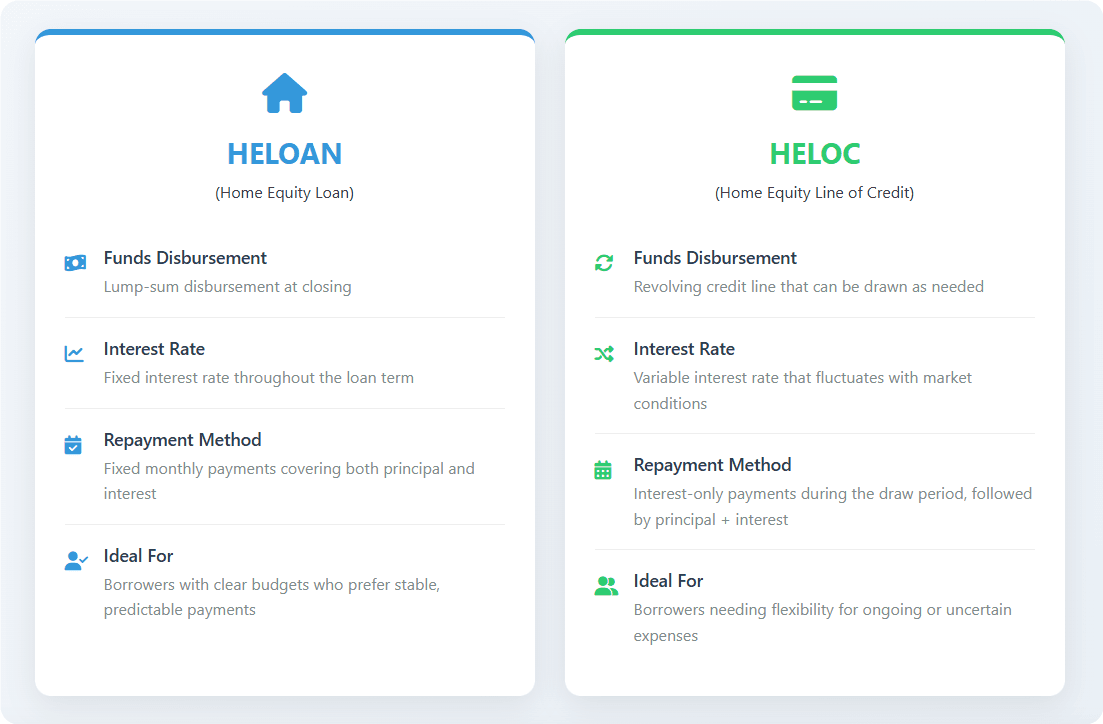Click the green HELOC title
Image resolution: width=1103 pixels, height=724 pixels.
click(x=814, y=154)
